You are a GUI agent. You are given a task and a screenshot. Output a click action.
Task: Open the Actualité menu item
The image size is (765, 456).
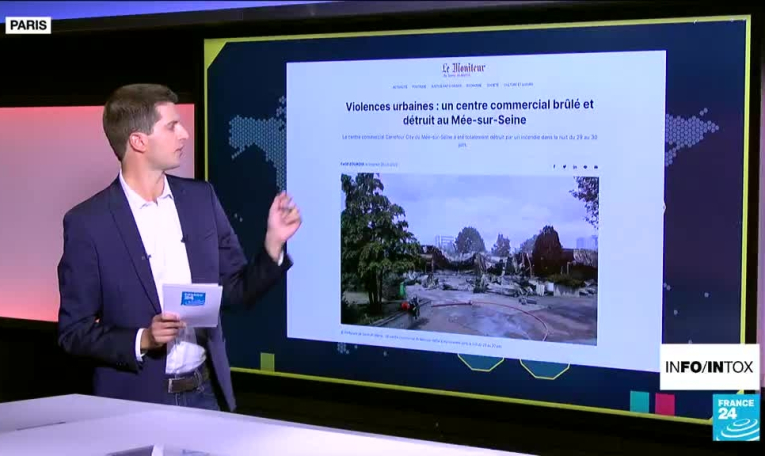click(x=400, y=85)
